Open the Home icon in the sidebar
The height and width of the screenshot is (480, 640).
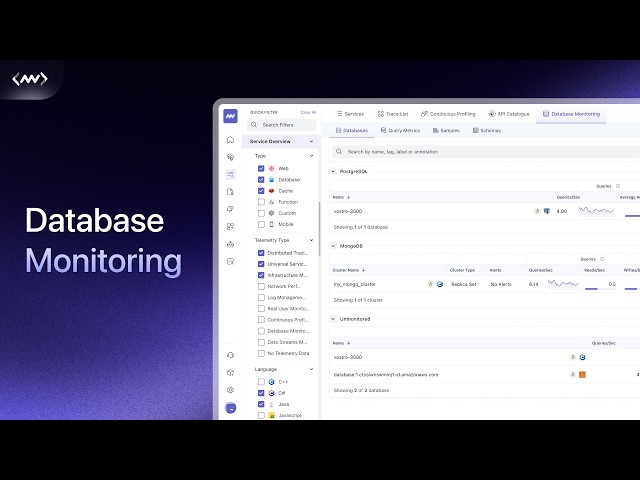[x=231, y=140]
